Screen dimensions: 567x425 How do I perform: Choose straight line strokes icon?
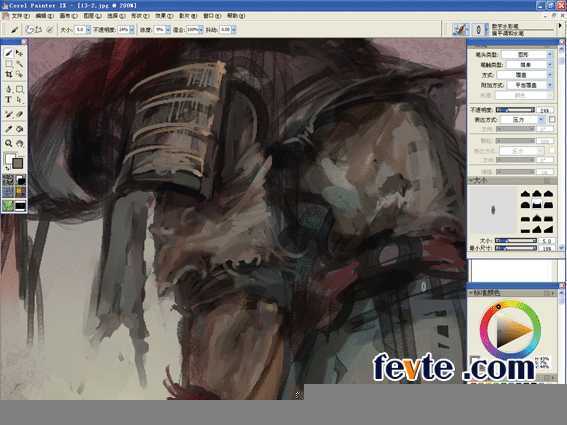click(39, 30)
